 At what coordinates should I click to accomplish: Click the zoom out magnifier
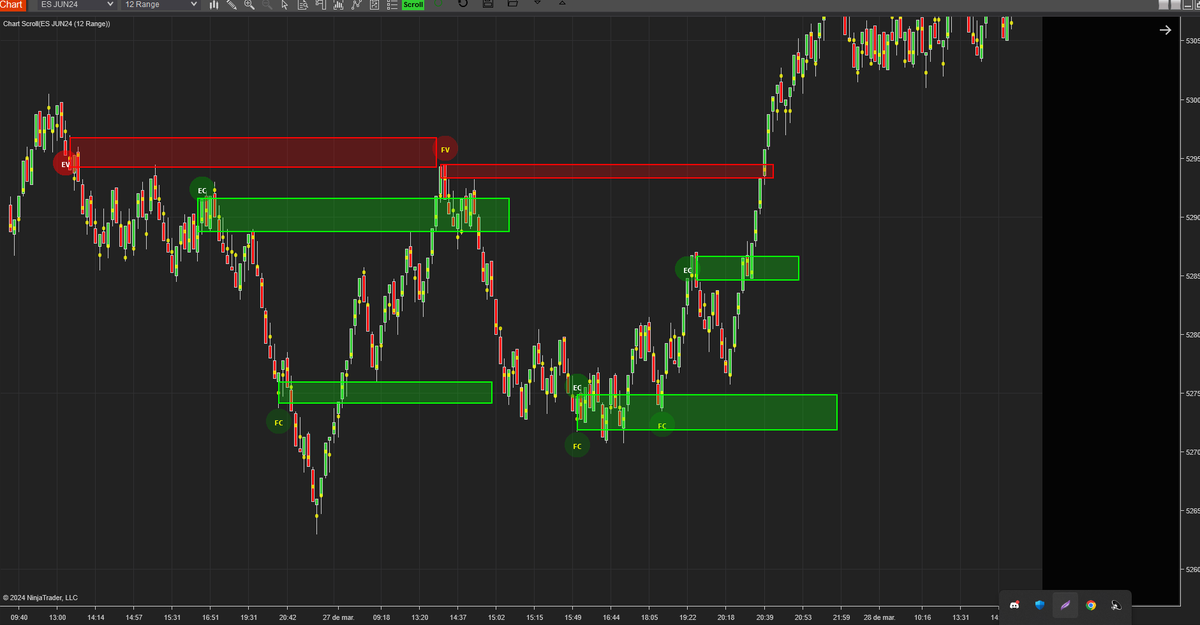267,5
